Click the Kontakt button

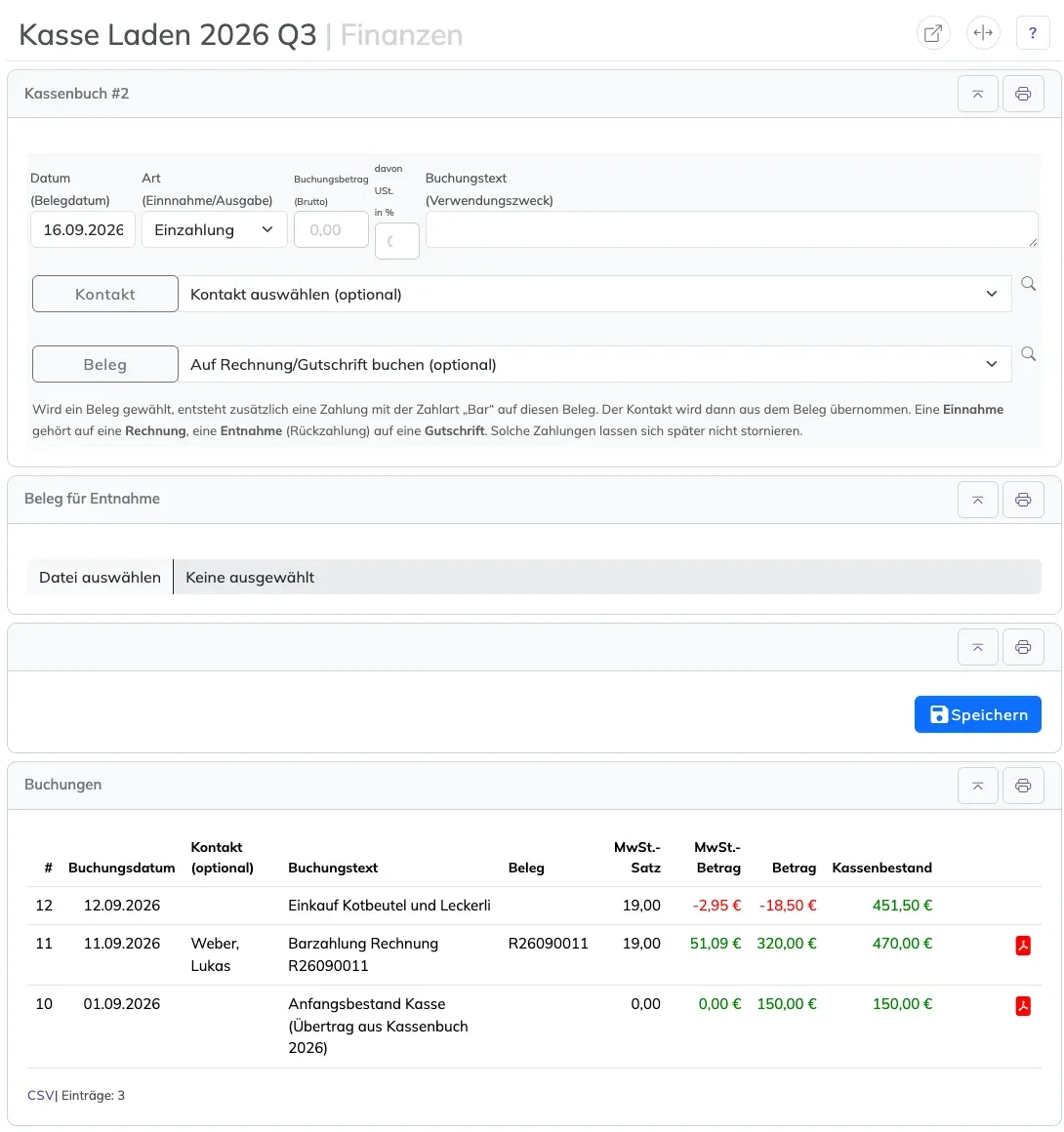(x=105, y=294)
